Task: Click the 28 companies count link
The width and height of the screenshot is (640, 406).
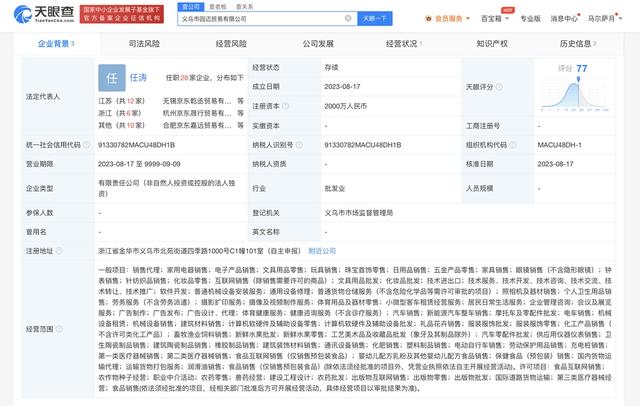Action: pyautogui.click(x=184, y=78)
